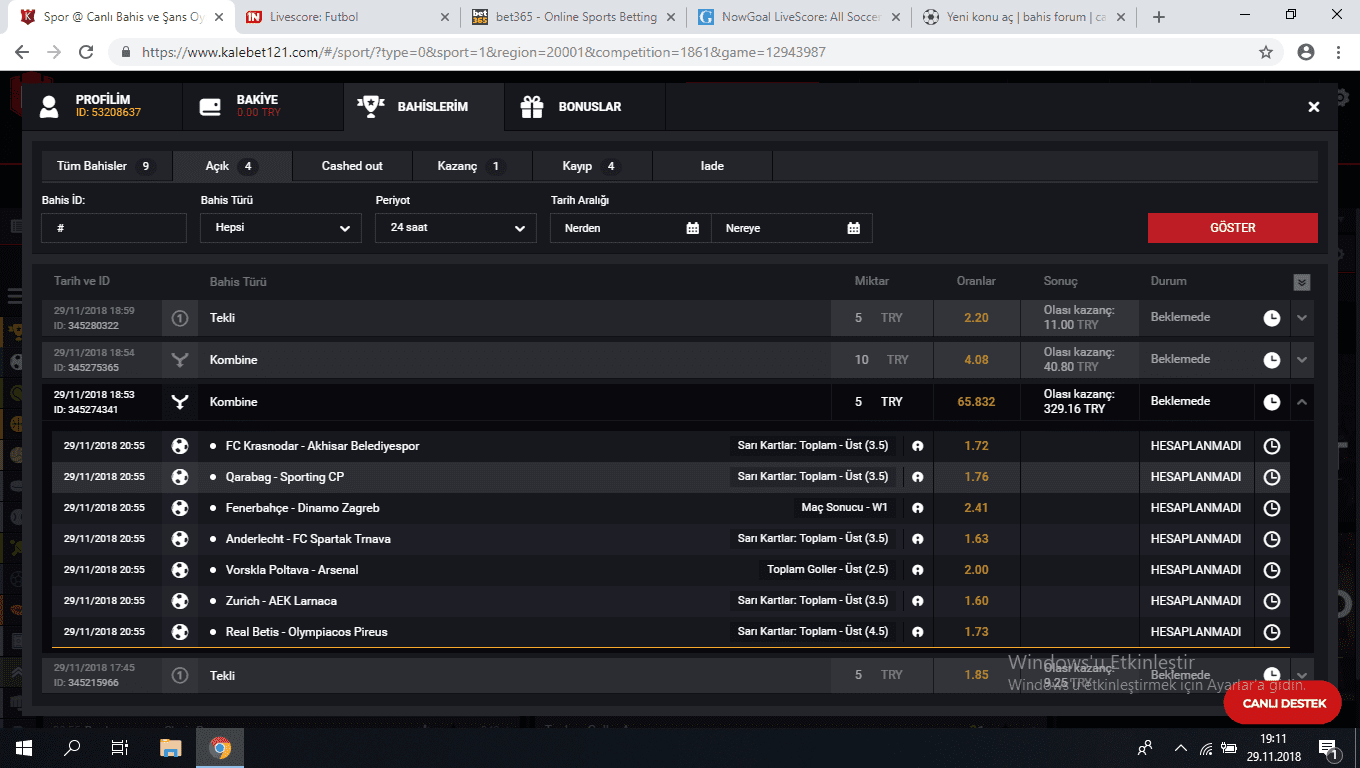Click the football icon beside Fenerbahçe match
The width and height of the screenshot is (1360, 768).
(x=180, y=508)
